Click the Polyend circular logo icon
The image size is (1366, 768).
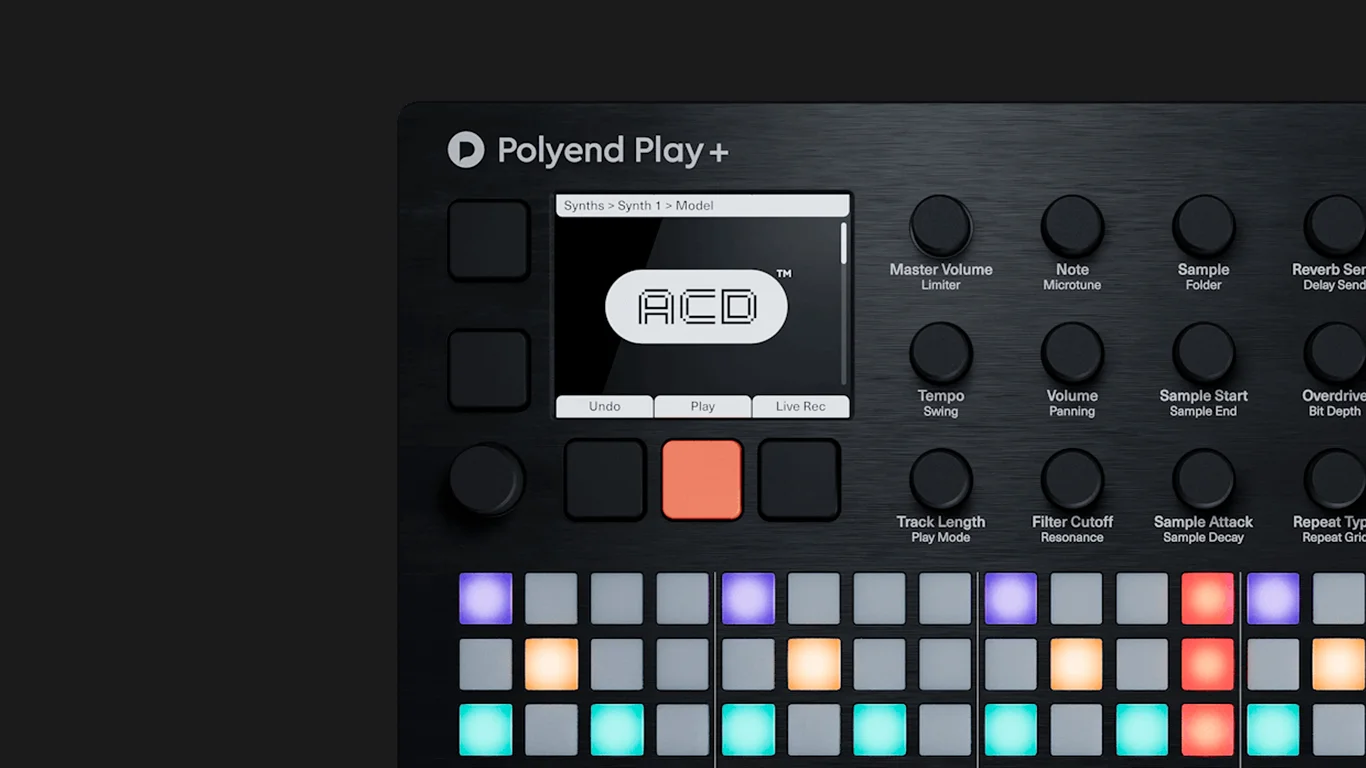(466, 150)
